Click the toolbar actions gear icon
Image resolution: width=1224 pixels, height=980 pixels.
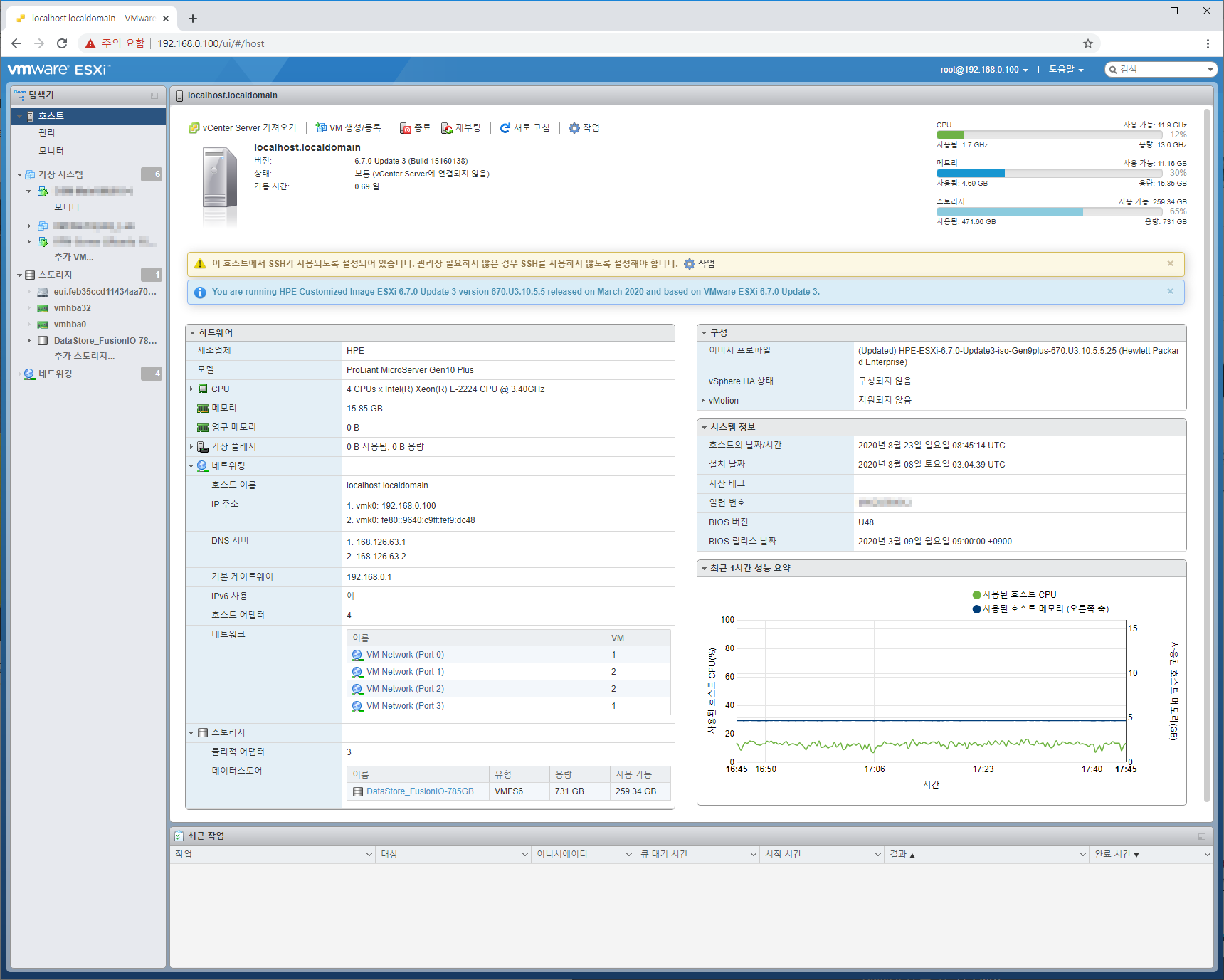574,128
